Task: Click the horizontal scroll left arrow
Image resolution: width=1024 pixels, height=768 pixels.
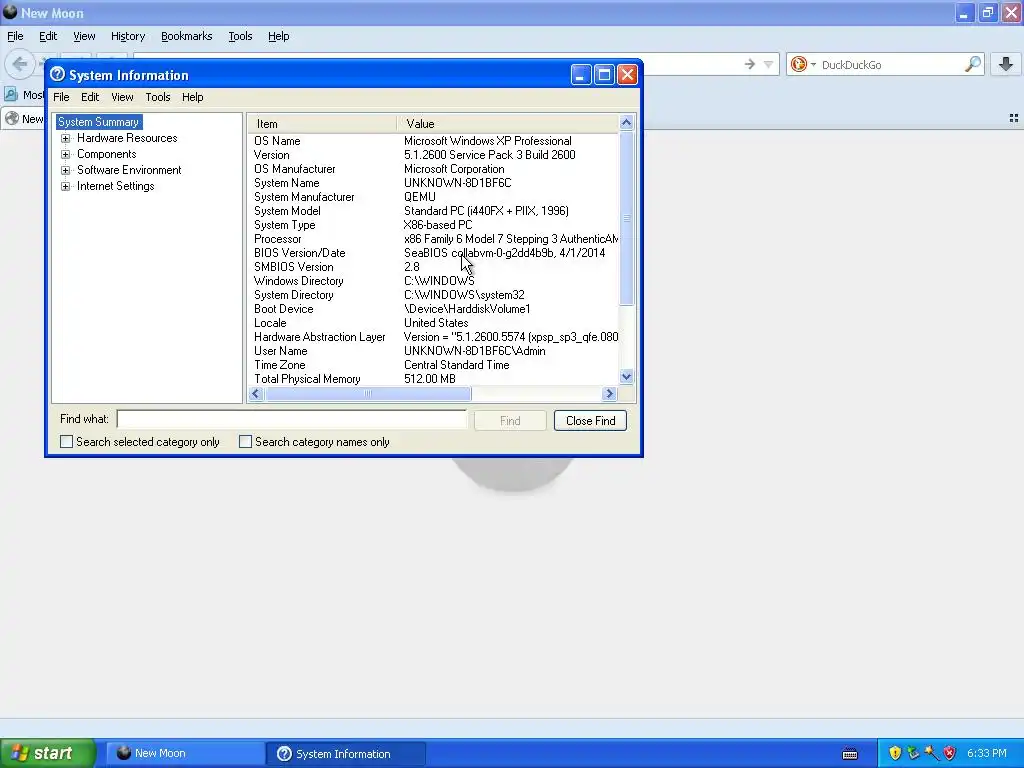Action: (256, 393)
